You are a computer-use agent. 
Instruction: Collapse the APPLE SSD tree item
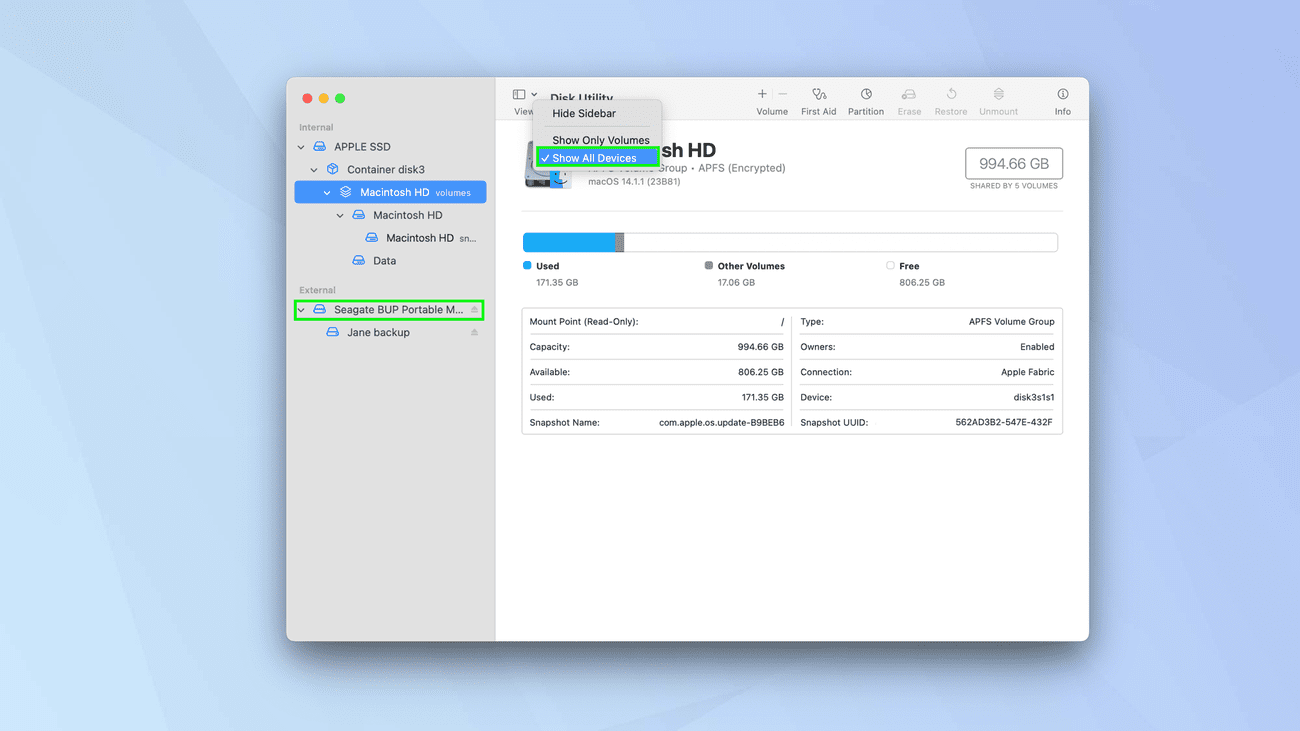[x=301, y=147]
